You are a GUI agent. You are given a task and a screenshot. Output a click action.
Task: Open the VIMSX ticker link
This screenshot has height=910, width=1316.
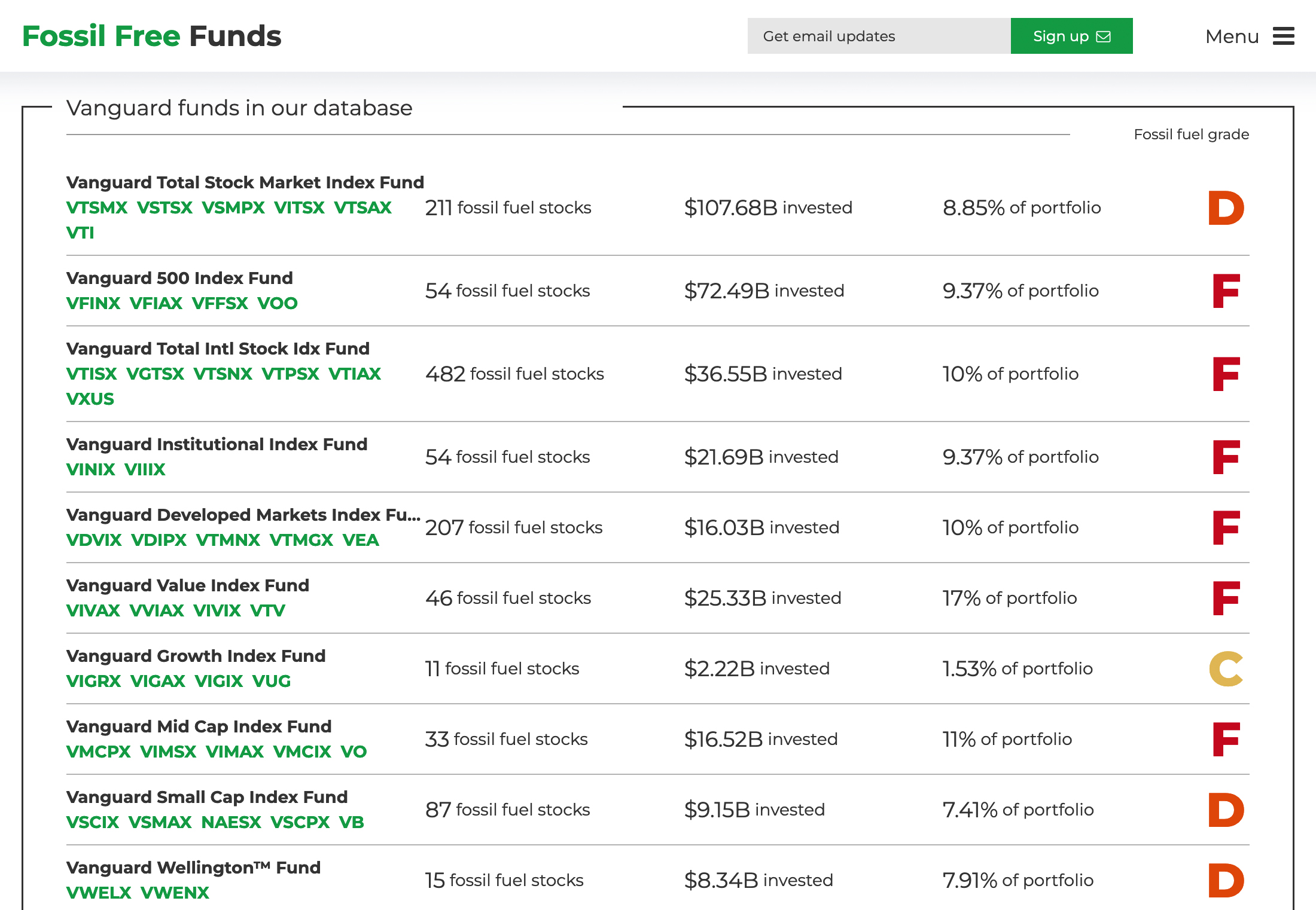(168, 752)
